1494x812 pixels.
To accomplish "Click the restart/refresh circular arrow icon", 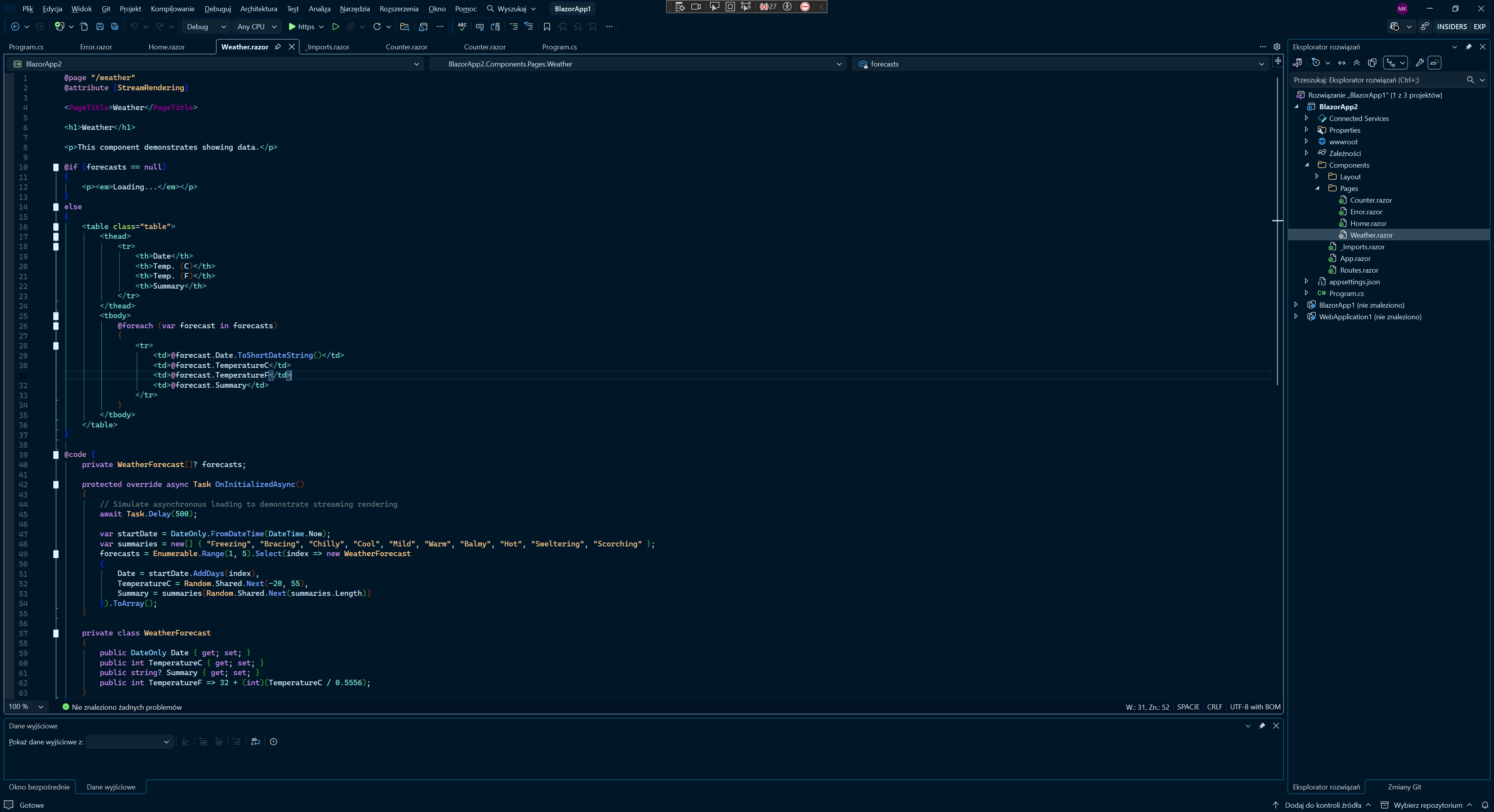I will tap(377, 27).
